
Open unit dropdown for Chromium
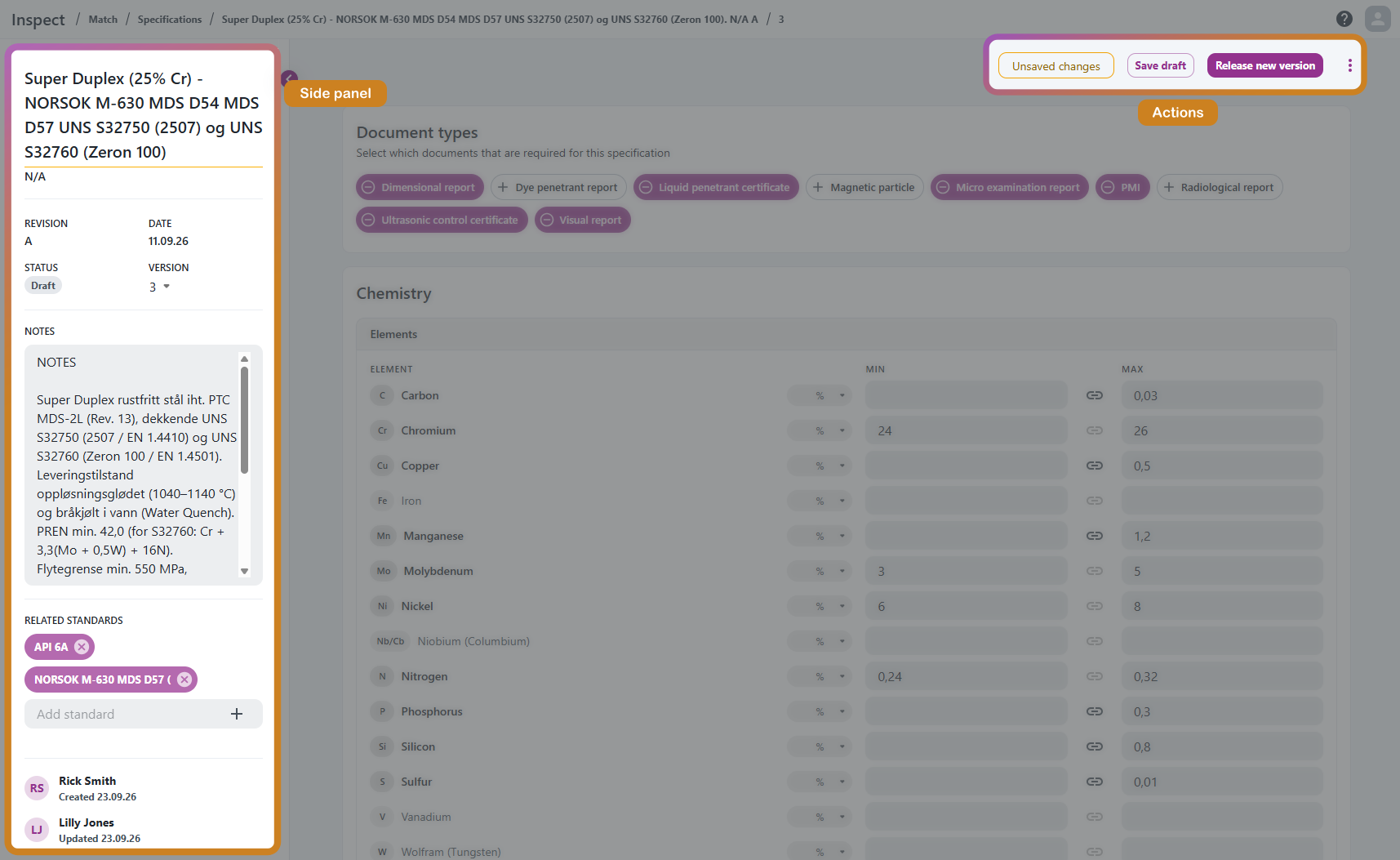pos(820,430)
